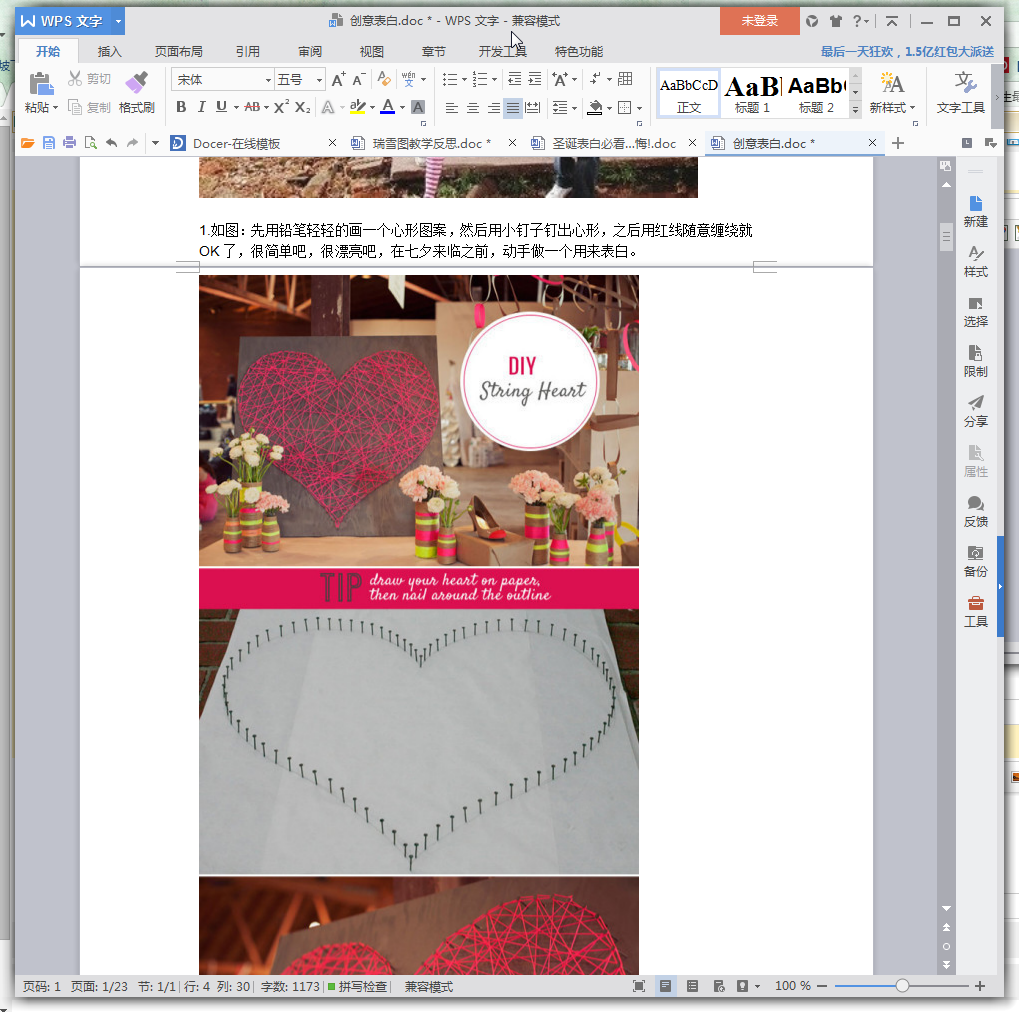
Task: Switch to the 页面布局 ribbon tab
Action: click(178, 51)
